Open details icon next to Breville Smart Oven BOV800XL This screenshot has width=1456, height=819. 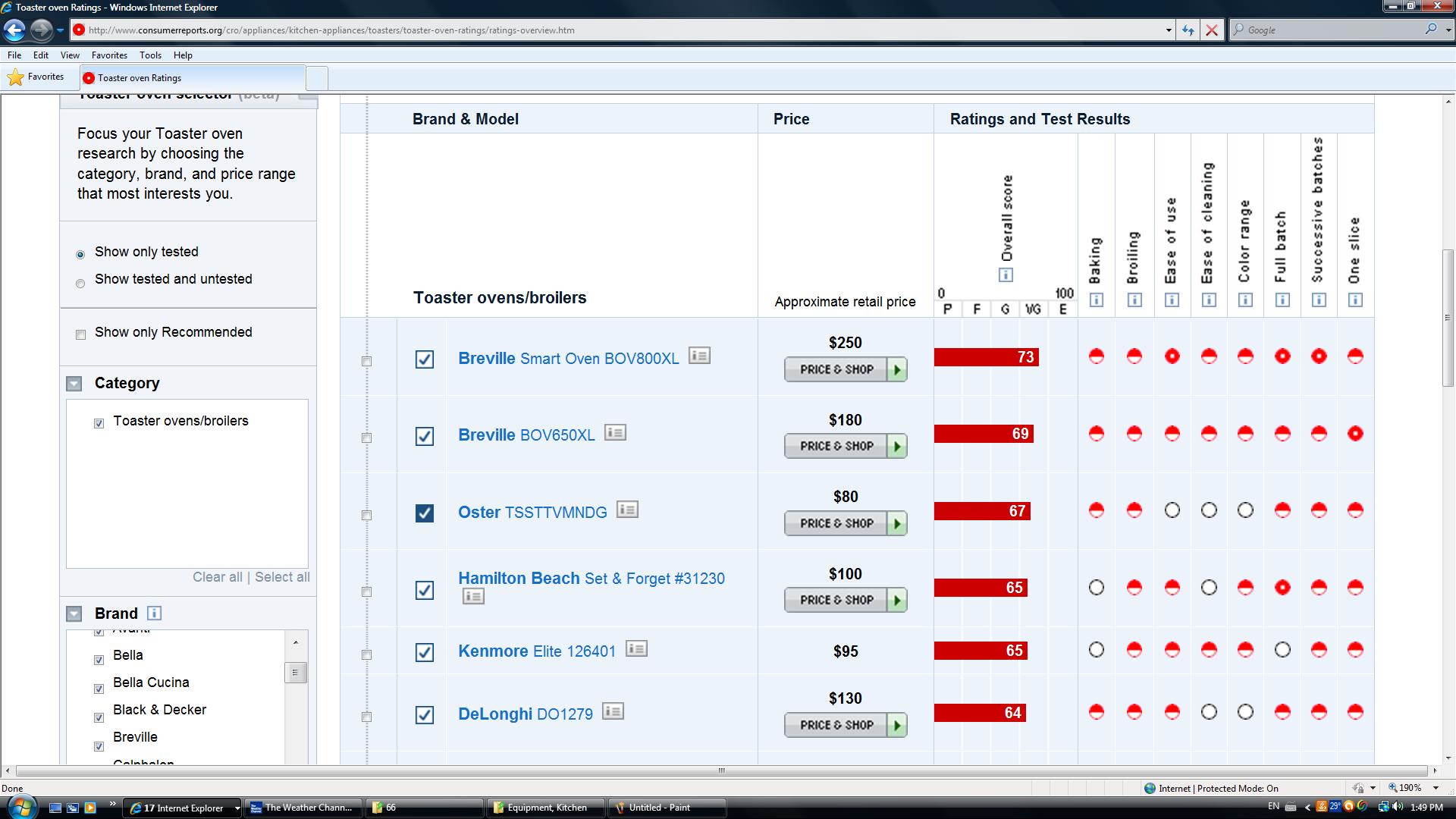tap(699, 355)
